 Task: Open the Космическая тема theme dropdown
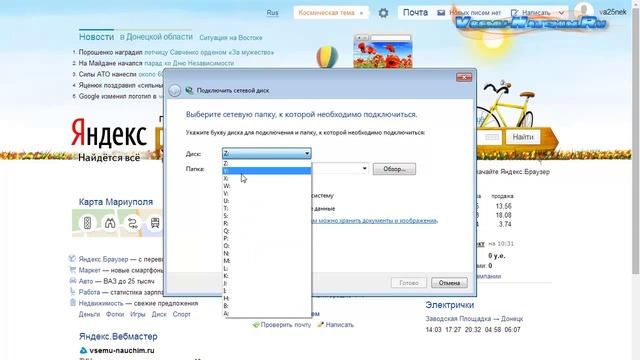[331, 13]
